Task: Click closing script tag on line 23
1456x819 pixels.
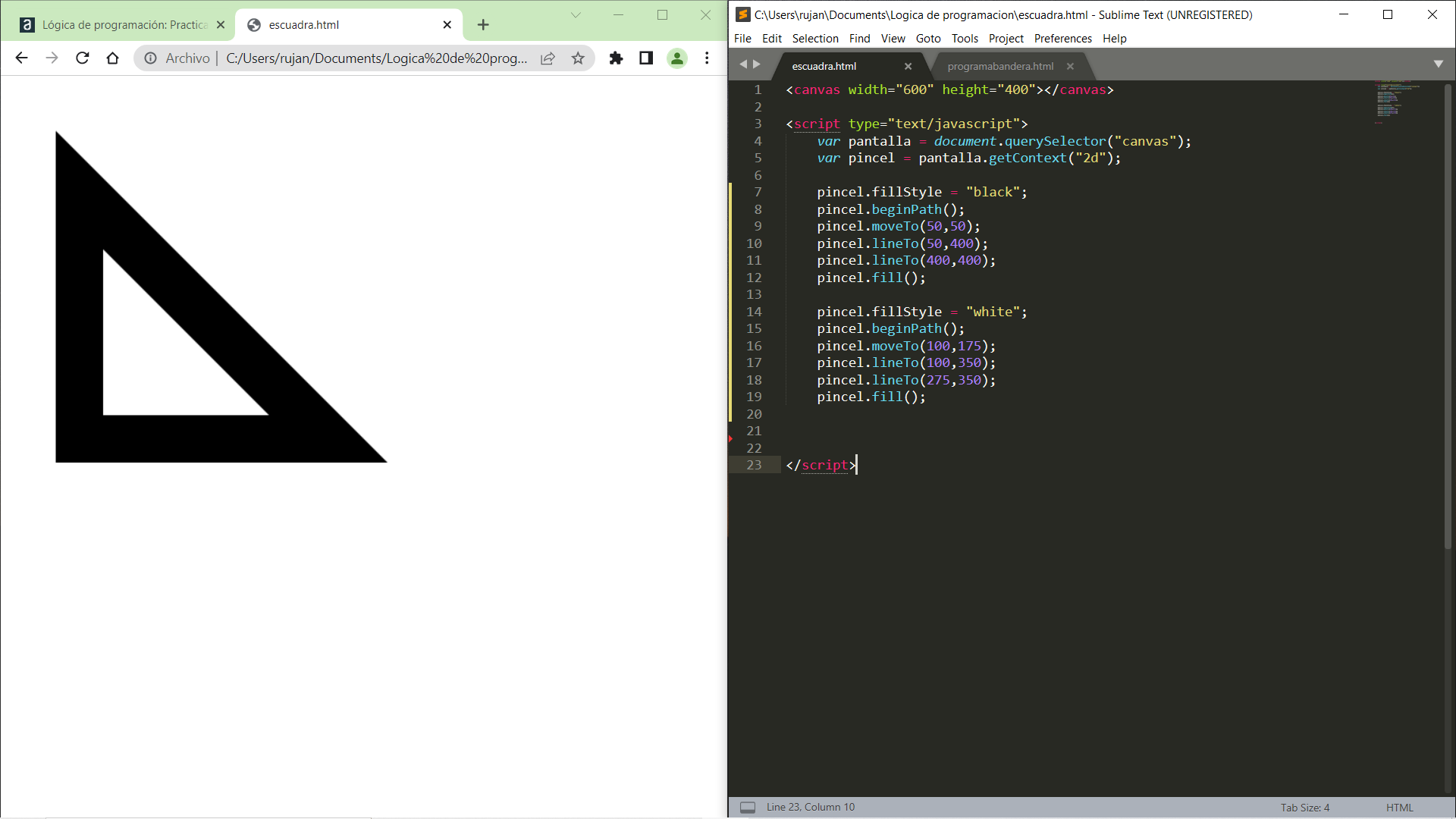Action: [821, 466]
